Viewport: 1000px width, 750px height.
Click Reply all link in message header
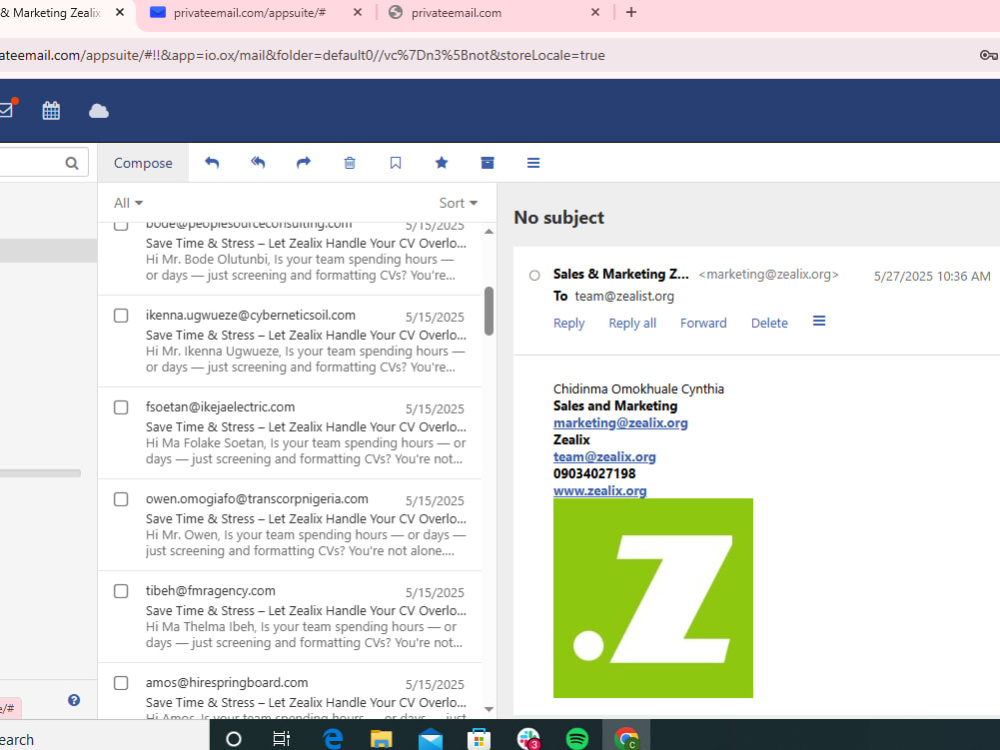pyautogui.click(x=632, y=323)
